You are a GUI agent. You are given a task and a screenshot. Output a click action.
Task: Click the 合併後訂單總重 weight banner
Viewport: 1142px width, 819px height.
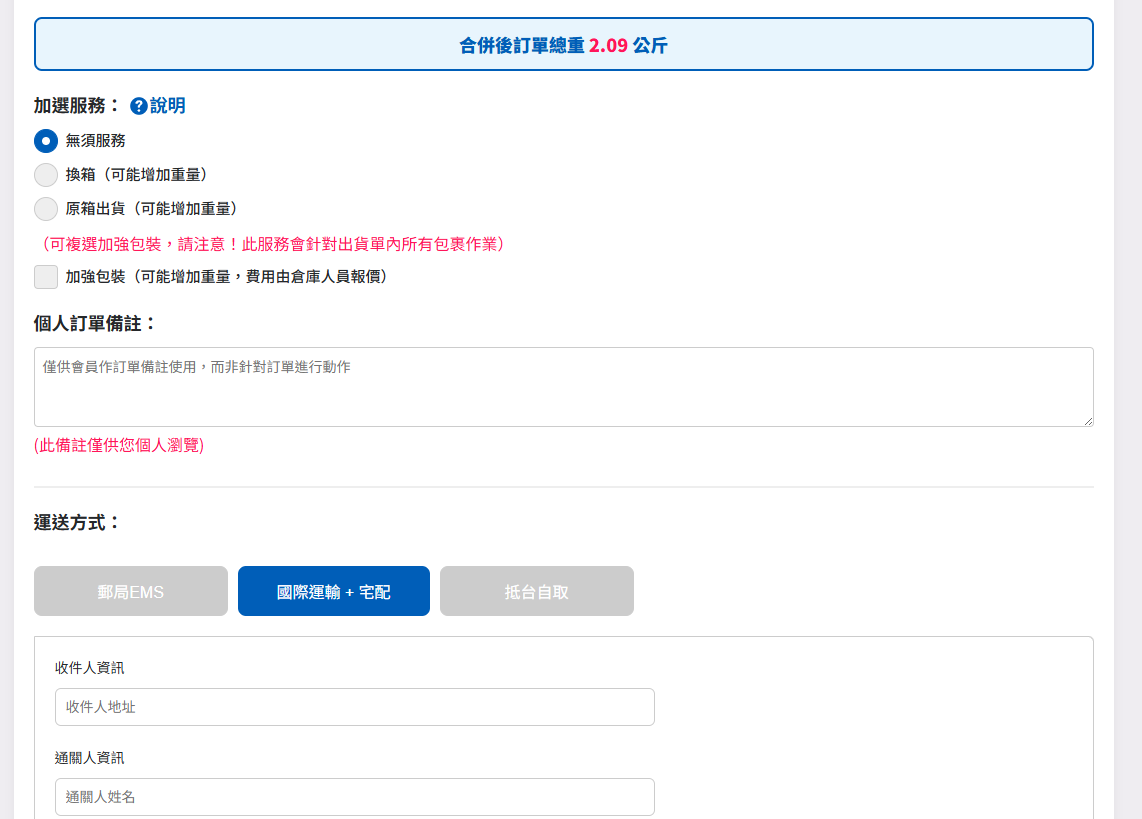tap(563, 45)
